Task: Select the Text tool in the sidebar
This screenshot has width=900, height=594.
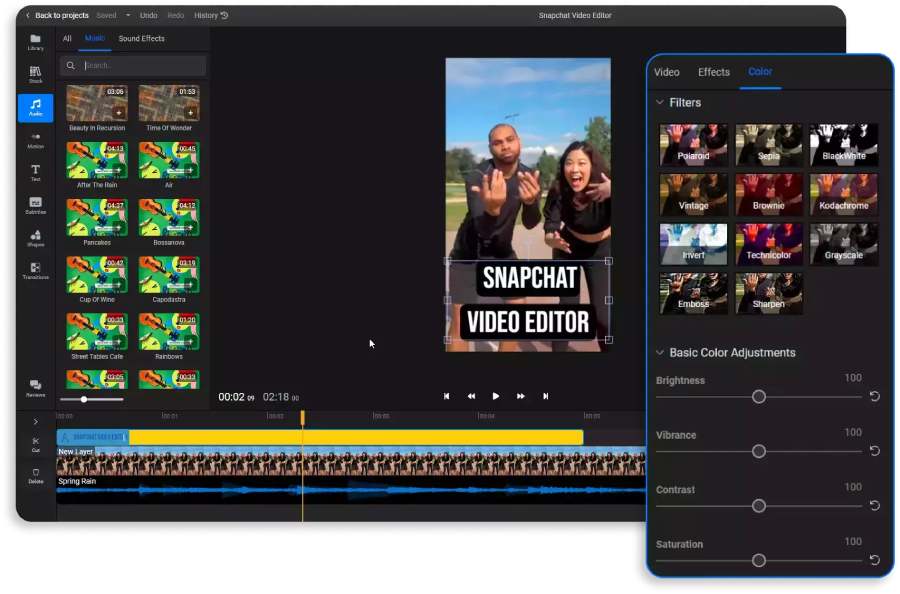Action: [x=36, y=173]
